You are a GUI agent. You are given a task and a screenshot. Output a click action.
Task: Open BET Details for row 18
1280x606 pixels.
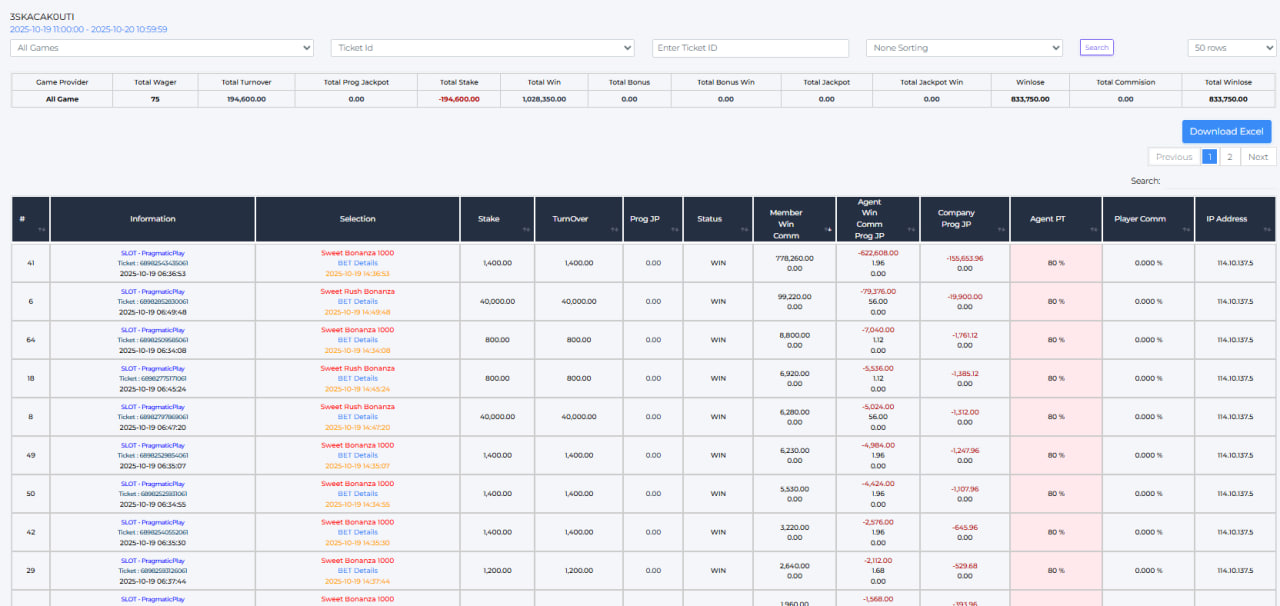point(358,378)
